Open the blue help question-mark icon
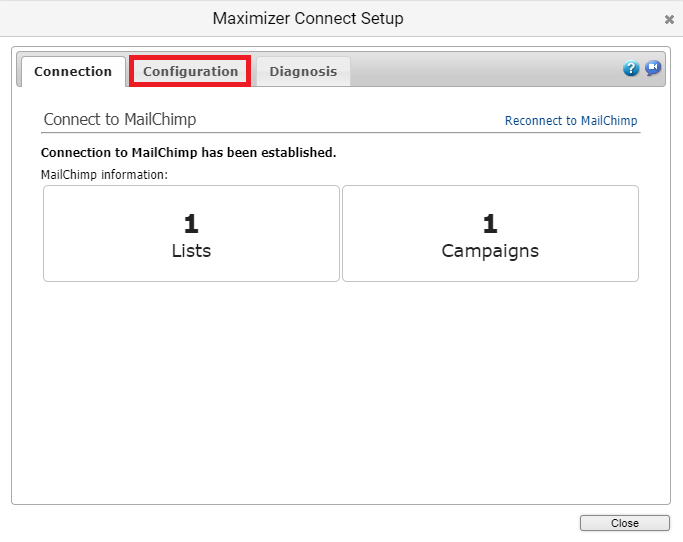 [x=631, y=68]
